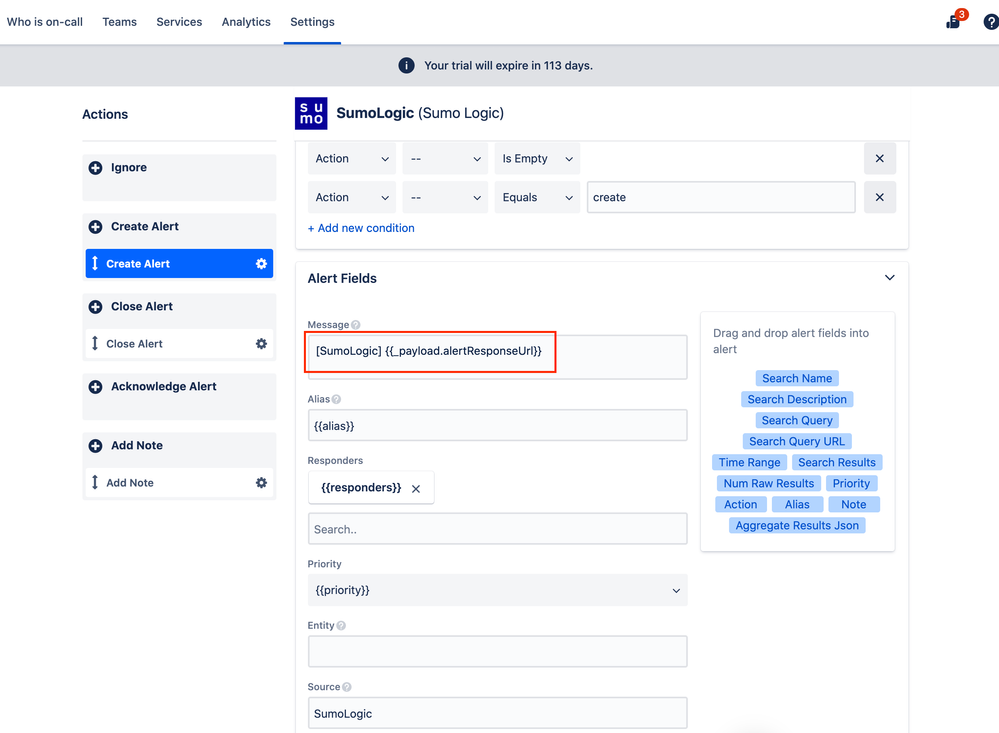Screen dimensions: 999x733
Task: Click the Responders search field
Action: pos(498,529)
